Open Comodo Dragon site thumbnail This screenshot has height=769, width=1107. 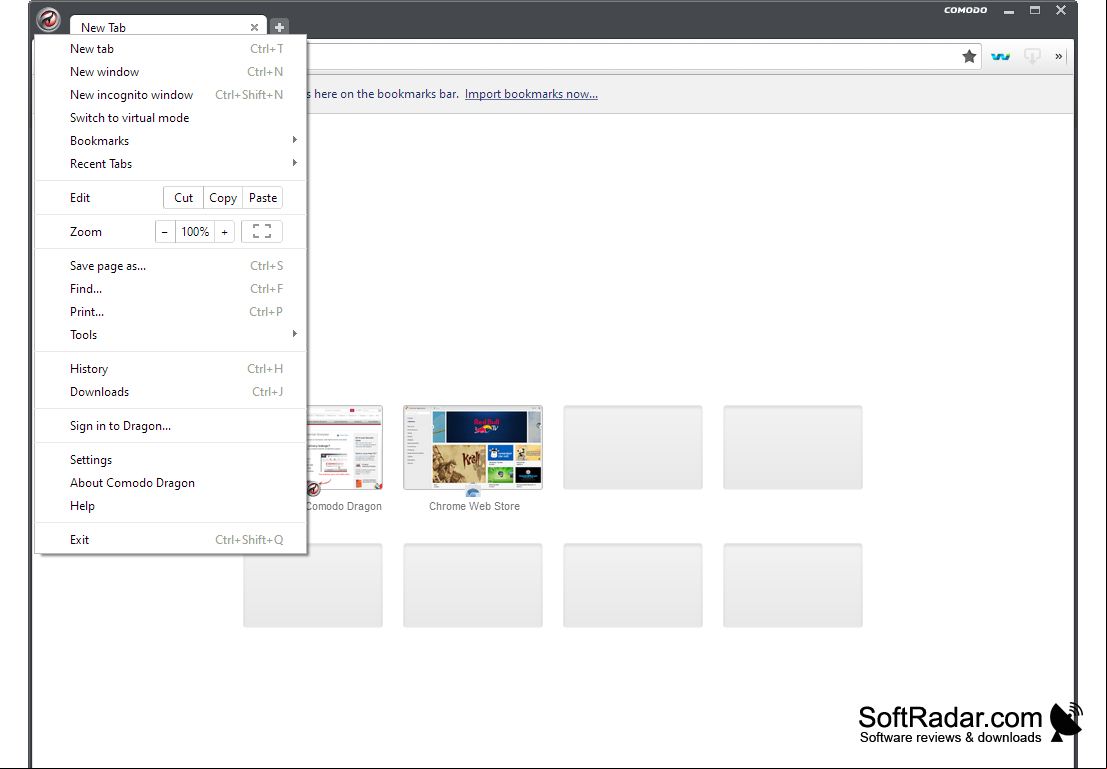345,447
